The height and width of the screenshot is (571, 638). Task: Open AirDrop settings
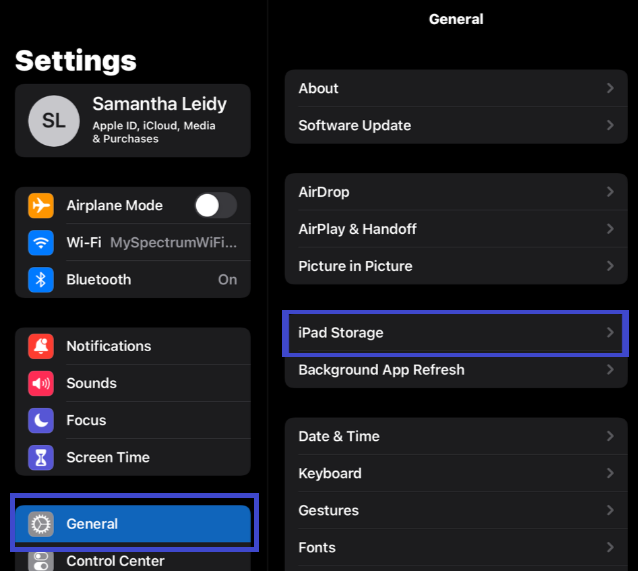click(x=456, y=192)
